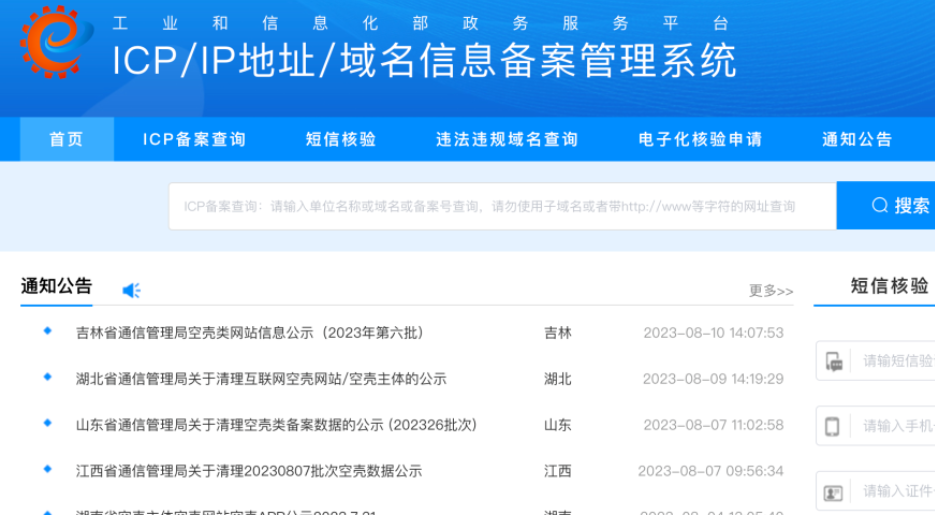Focus the 请输入手机 phone input field

[x=875, y=426]
